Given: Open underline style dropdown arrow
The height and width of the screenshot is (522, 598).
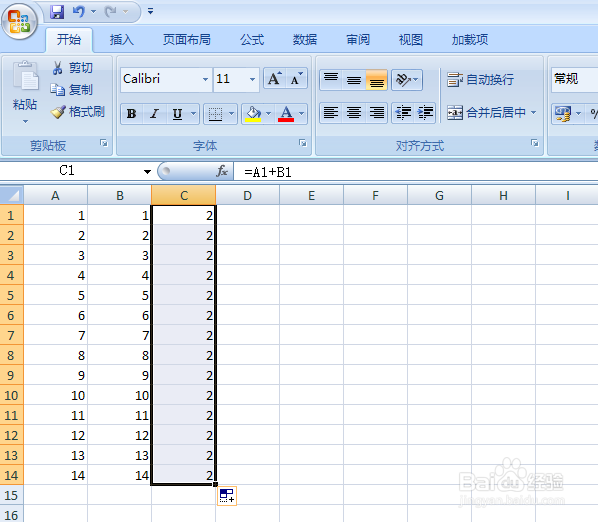Looking at the screenshot, I should [193, 114].
